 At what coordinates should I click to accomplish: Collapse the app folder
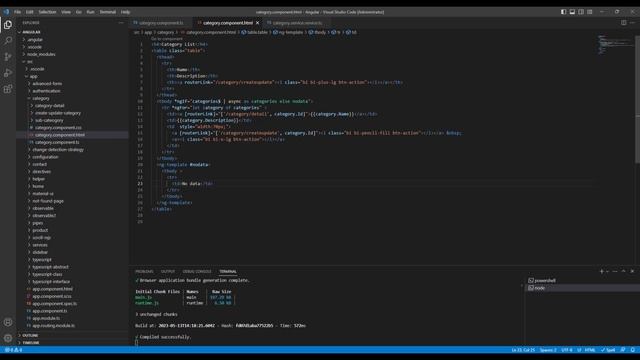tap(33, 76)
